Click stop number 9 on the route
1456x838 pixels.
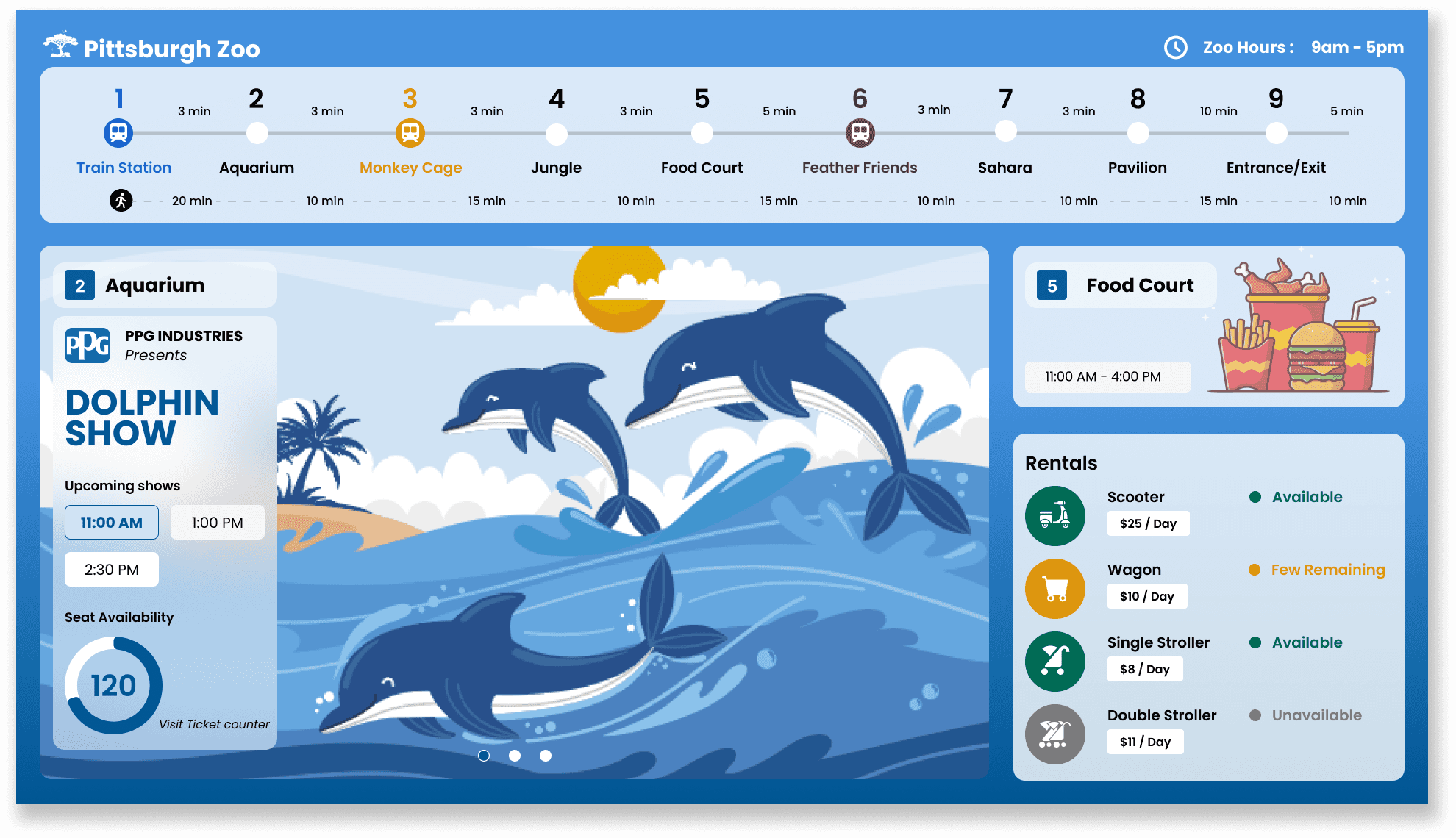tap(1277, 99)
